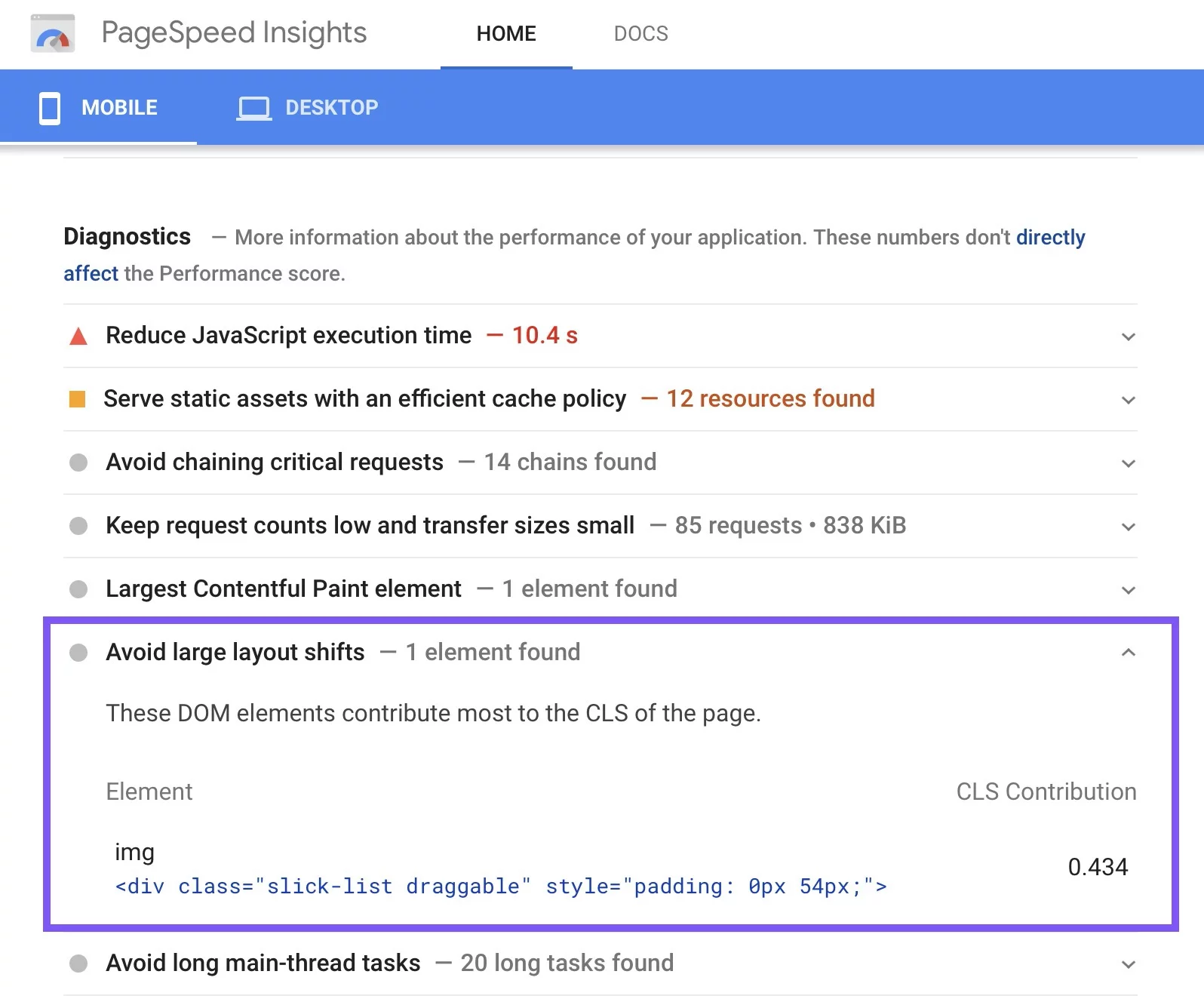Expand the static assets cache policy chevron
1204x1005 pixels.
tap(1129, 400)
